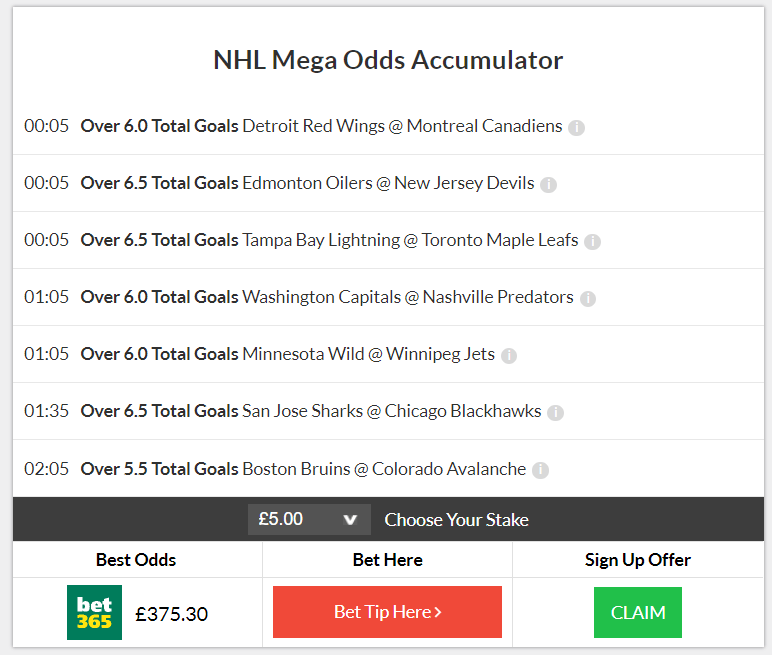Select Edmonton Oilers @ New Jersey Devils tip

point(307,184)
